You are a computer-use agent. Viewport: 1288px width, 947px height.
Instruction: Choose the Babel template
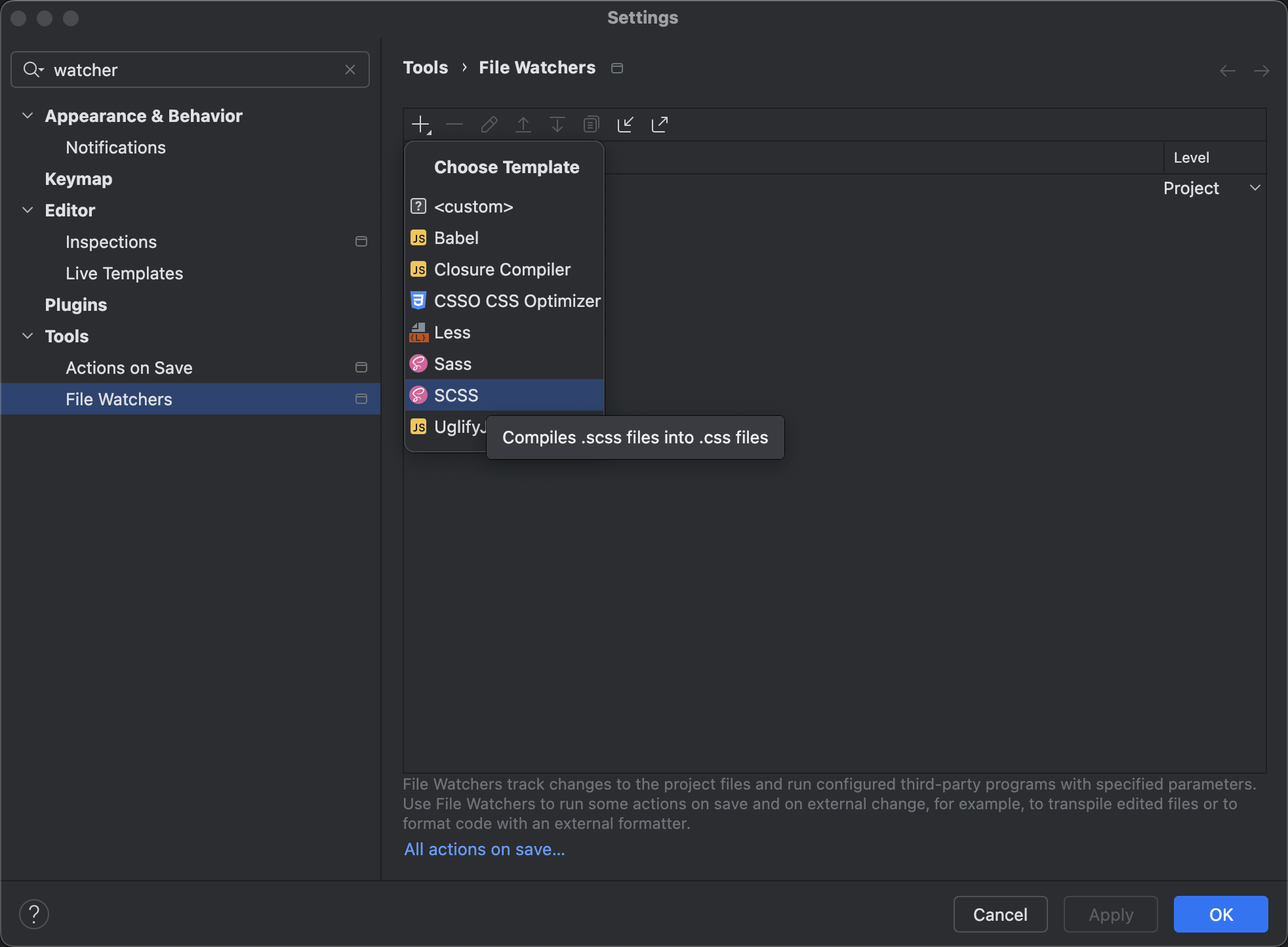(x=456, y=238)
